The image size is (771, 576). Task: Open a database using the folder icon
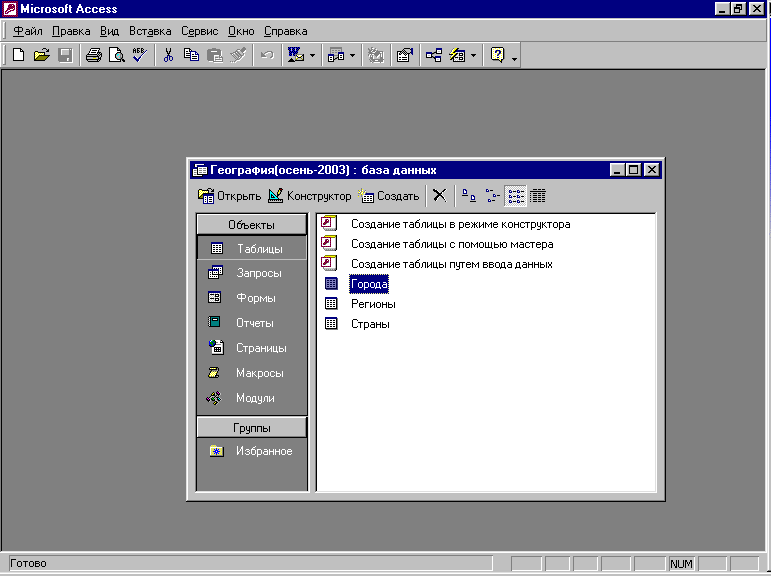[x=41, y=55]
